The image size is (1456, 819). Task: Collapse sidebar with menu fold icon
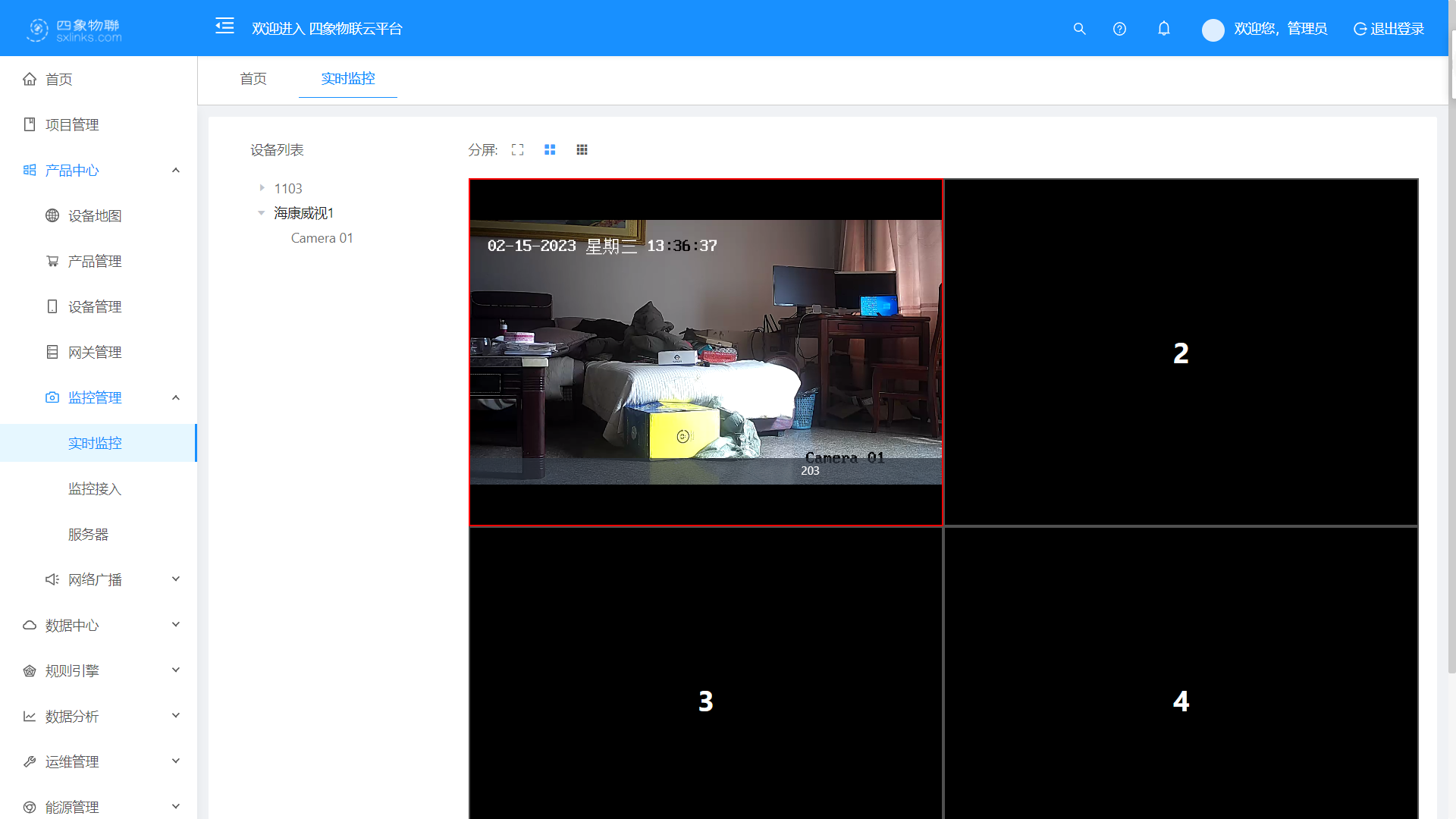tap(224, 27)
